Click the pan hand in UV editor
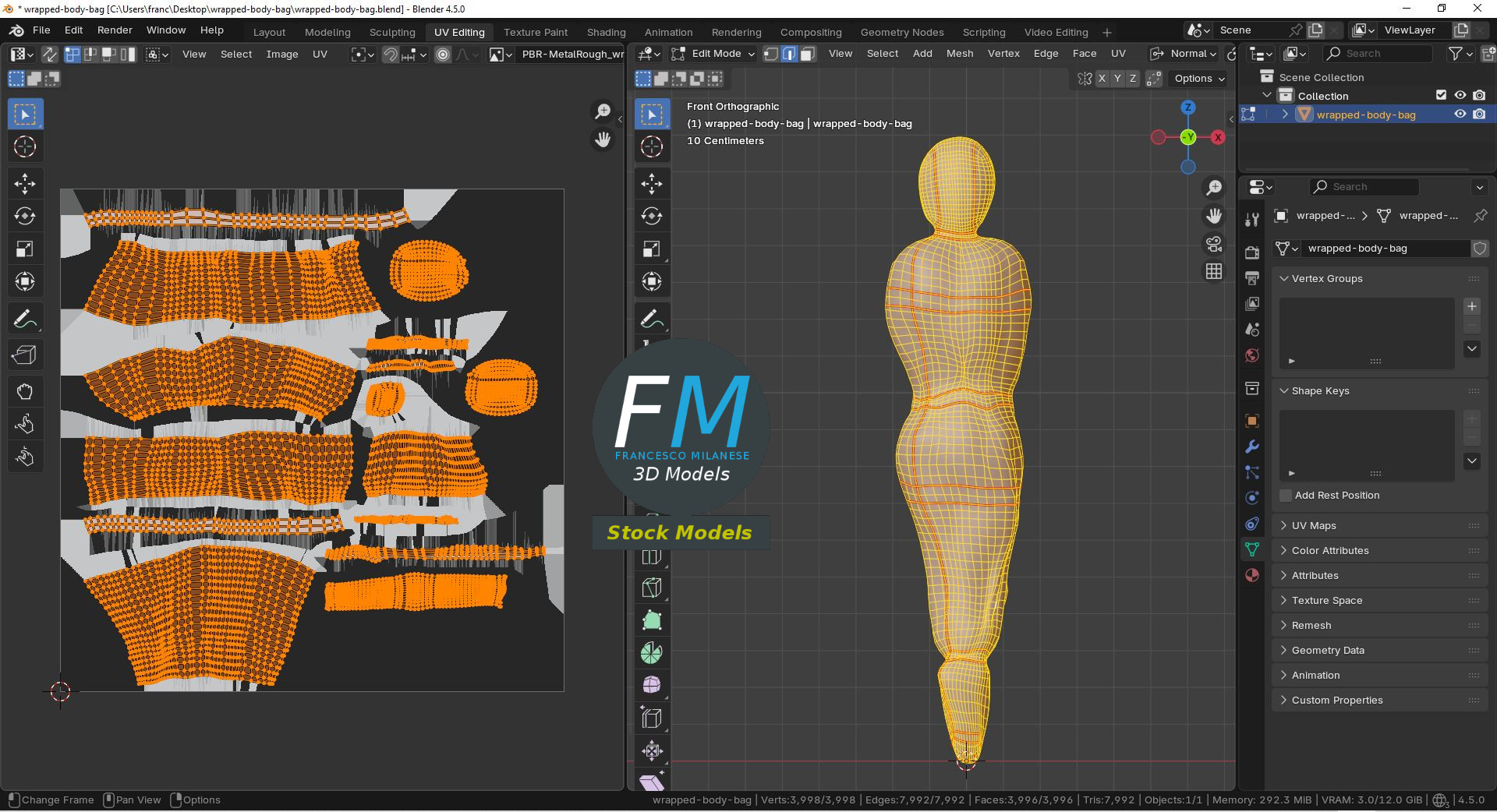1497x812 pixels. coord(603,139)
